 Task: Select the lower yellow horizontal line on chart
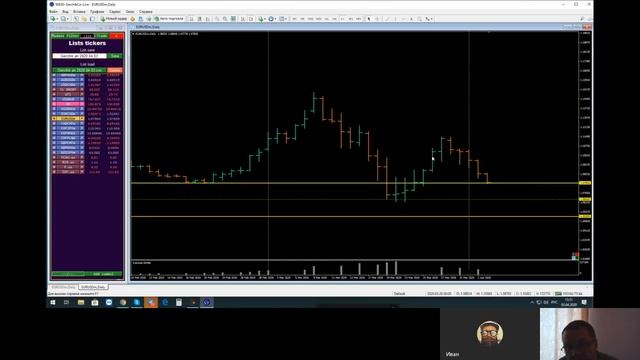pos(354,216)
